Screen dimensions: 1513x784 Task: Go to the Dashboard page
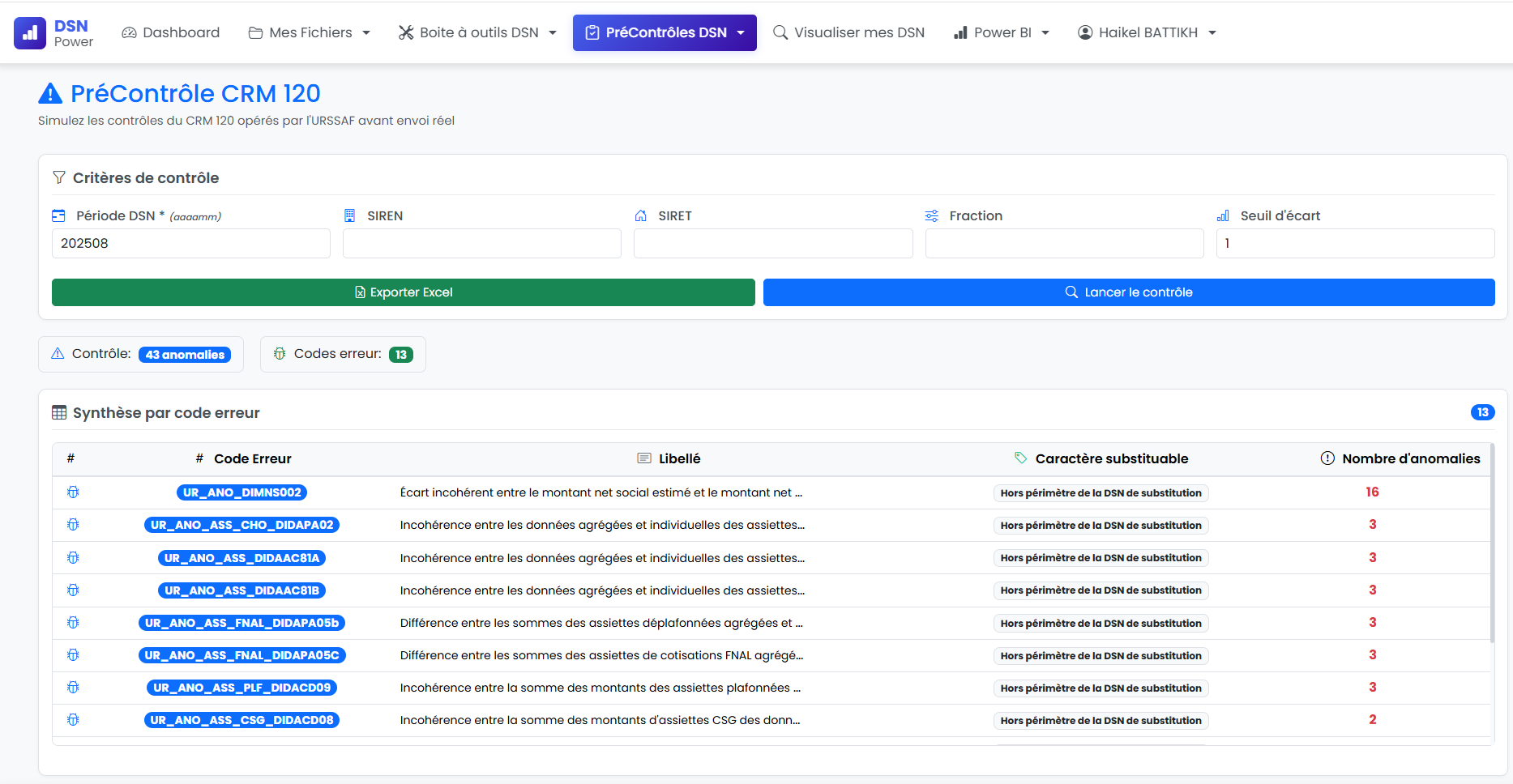pyautogui.click(x=171, y=33)
